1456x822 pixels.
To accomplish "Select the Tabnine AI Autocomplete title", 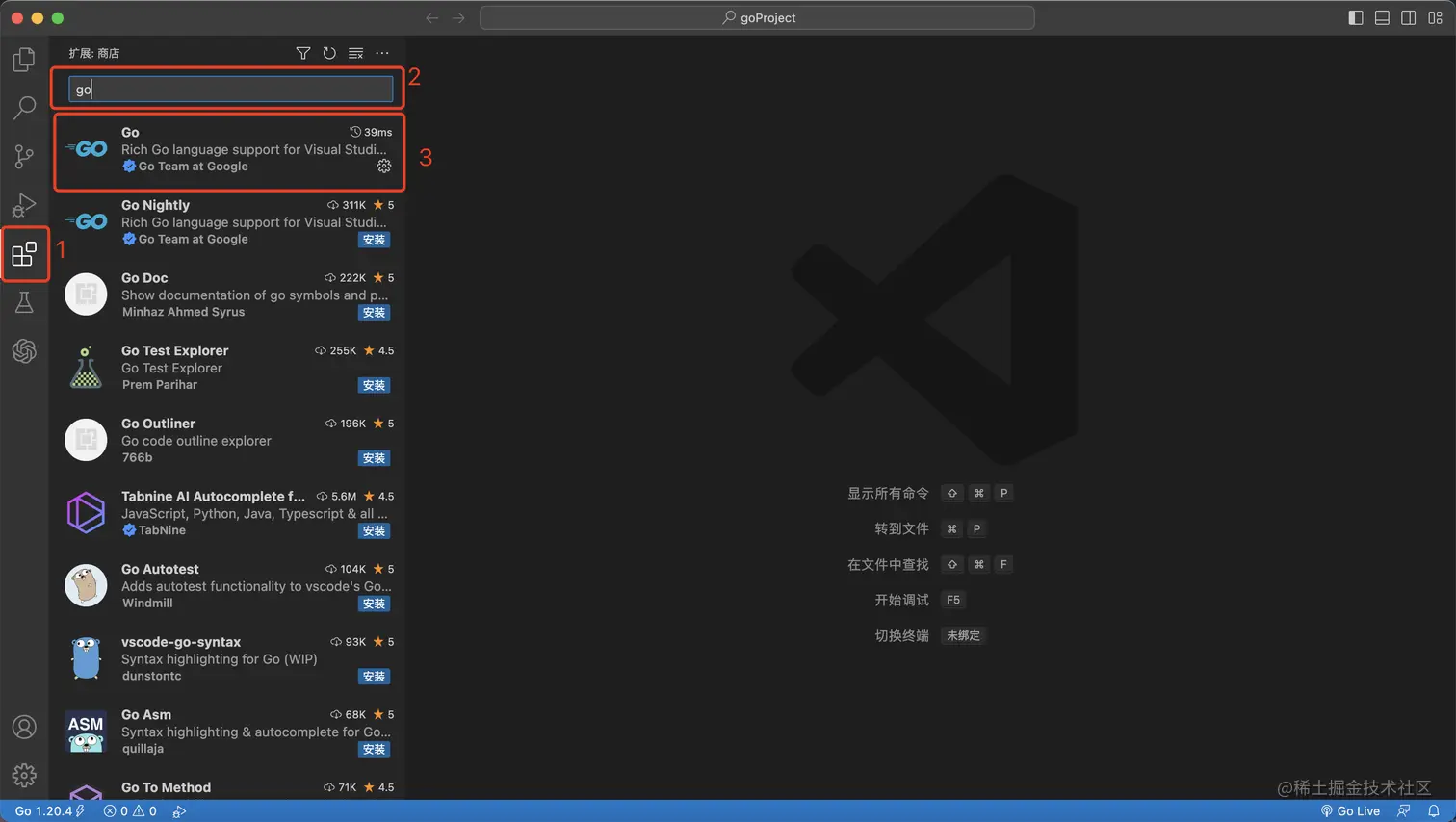I will click(x=213, y=497).
